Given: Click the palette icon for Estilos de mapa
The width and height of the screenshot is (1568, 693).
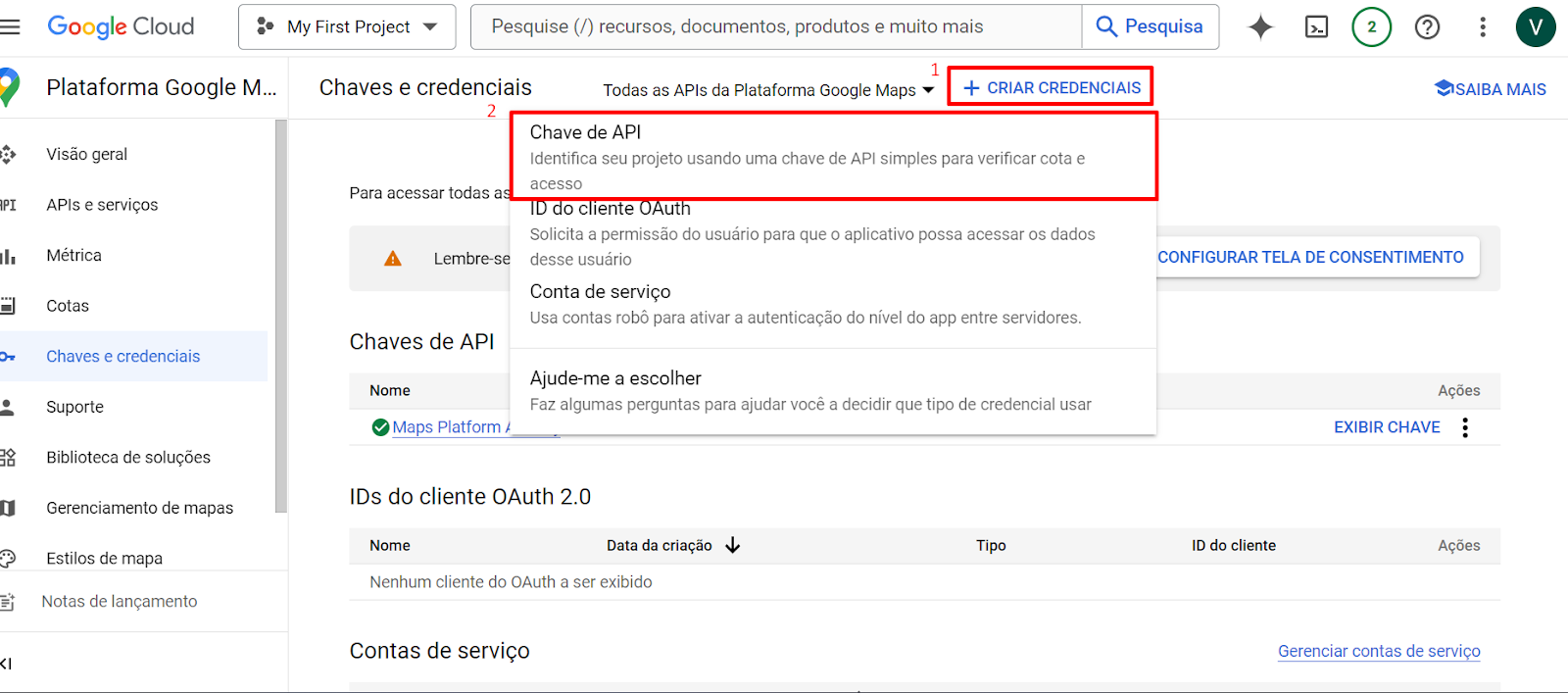Looking at the screenshot, I should point(8,559).
